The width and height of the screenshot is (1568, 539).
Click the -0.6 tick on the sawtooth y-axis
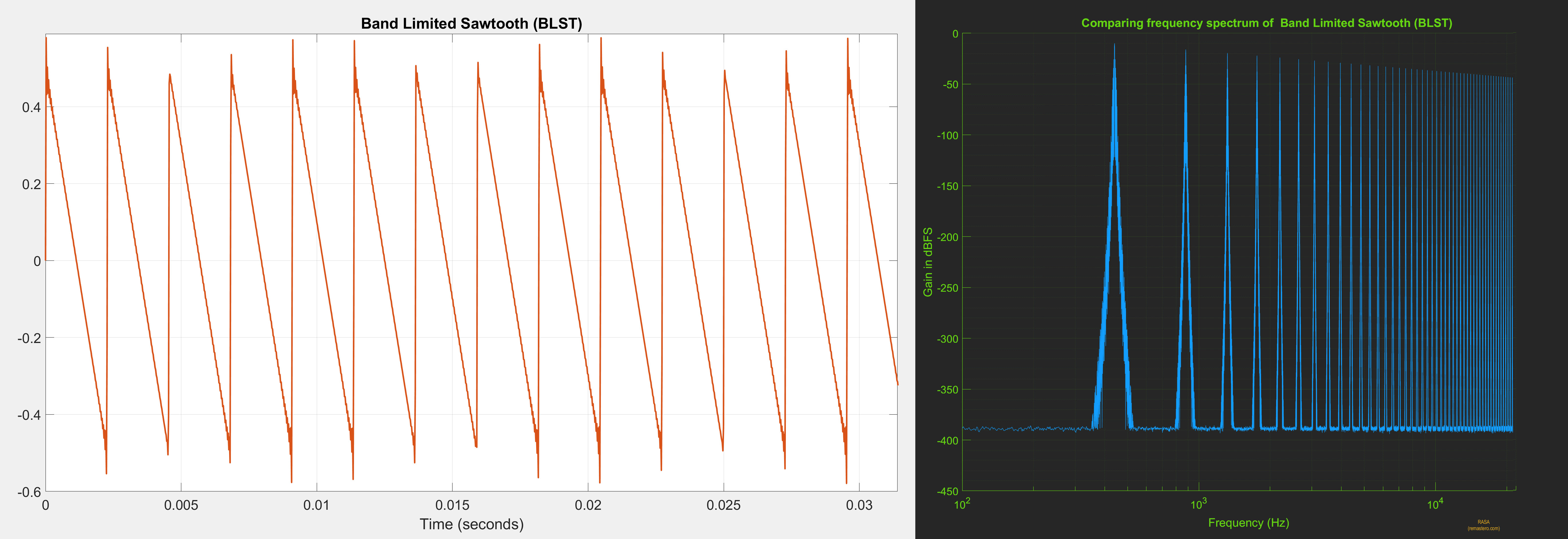click(x=29, y=491)
